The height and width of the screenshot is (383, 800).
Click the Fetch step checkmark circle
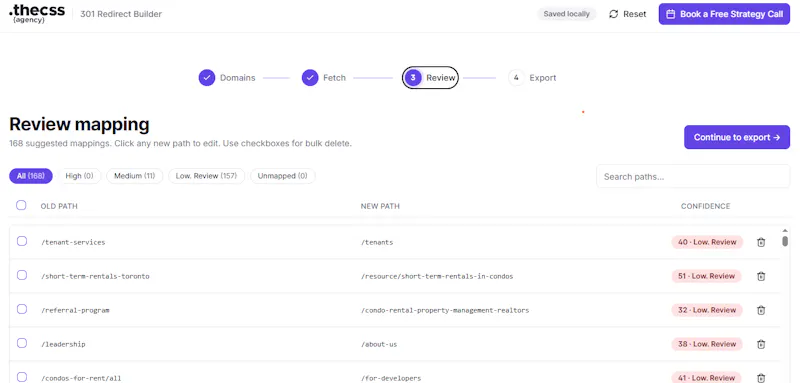click(x=310, y=78)
